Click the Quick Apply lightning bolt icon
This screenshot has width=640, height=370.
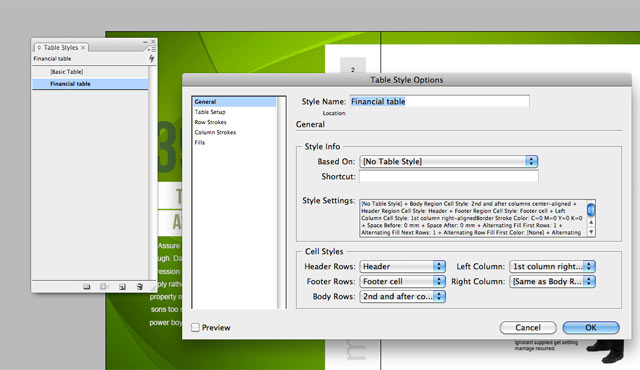[151, 59]
